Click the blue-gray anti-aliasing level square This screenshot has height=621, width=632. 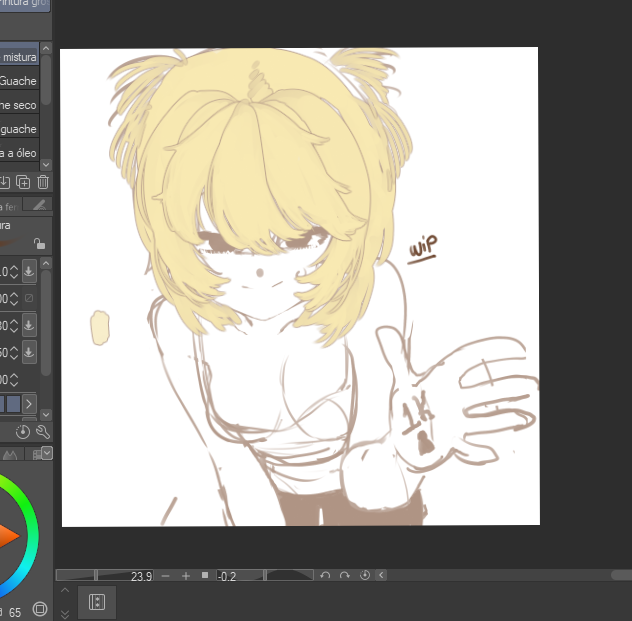click(x=13, y=404)
